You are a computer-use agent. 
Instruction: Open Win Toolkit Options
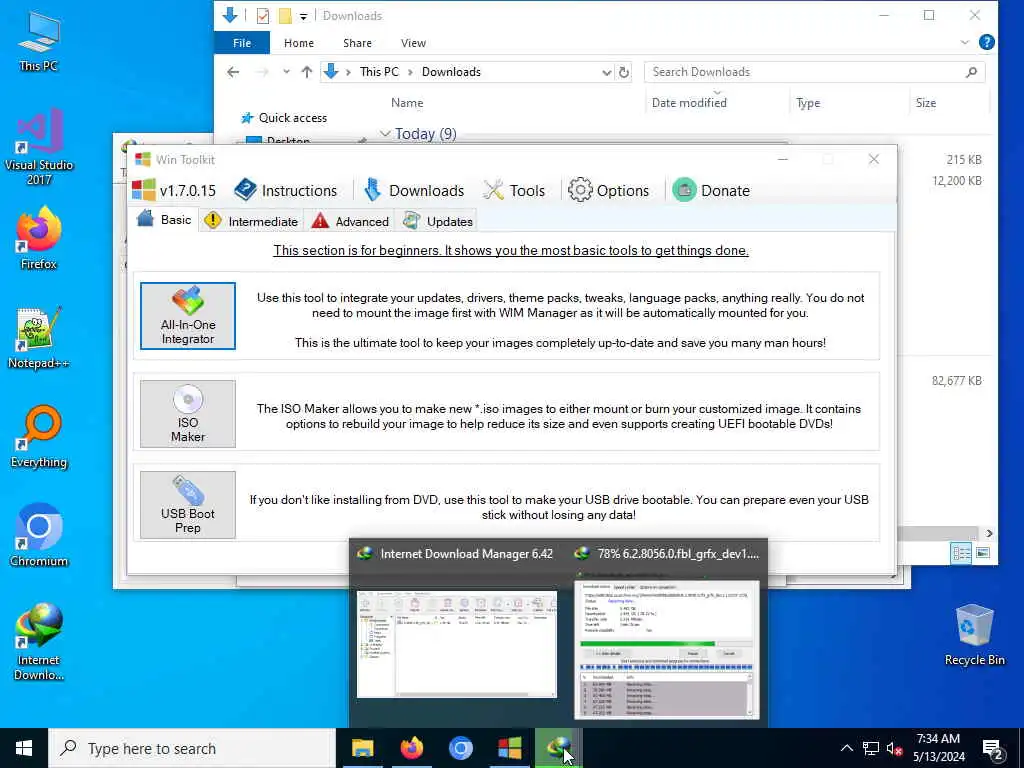(x=608, y=191)
